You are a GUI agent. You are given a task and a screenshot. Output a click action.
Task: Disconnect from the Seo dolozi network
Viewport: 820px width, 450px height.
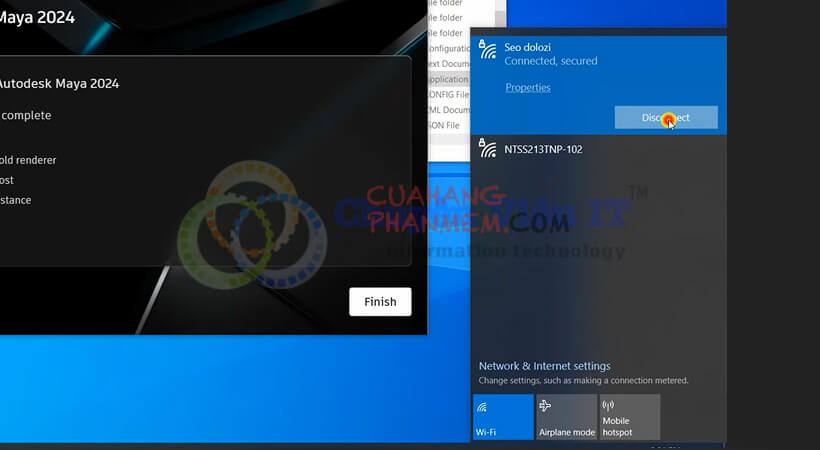666,118
